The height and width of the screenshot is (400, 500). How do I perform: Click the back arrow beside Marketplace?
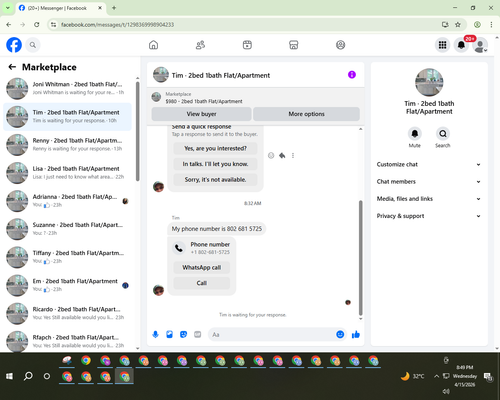pyautogui.click(x=12, y=67)
